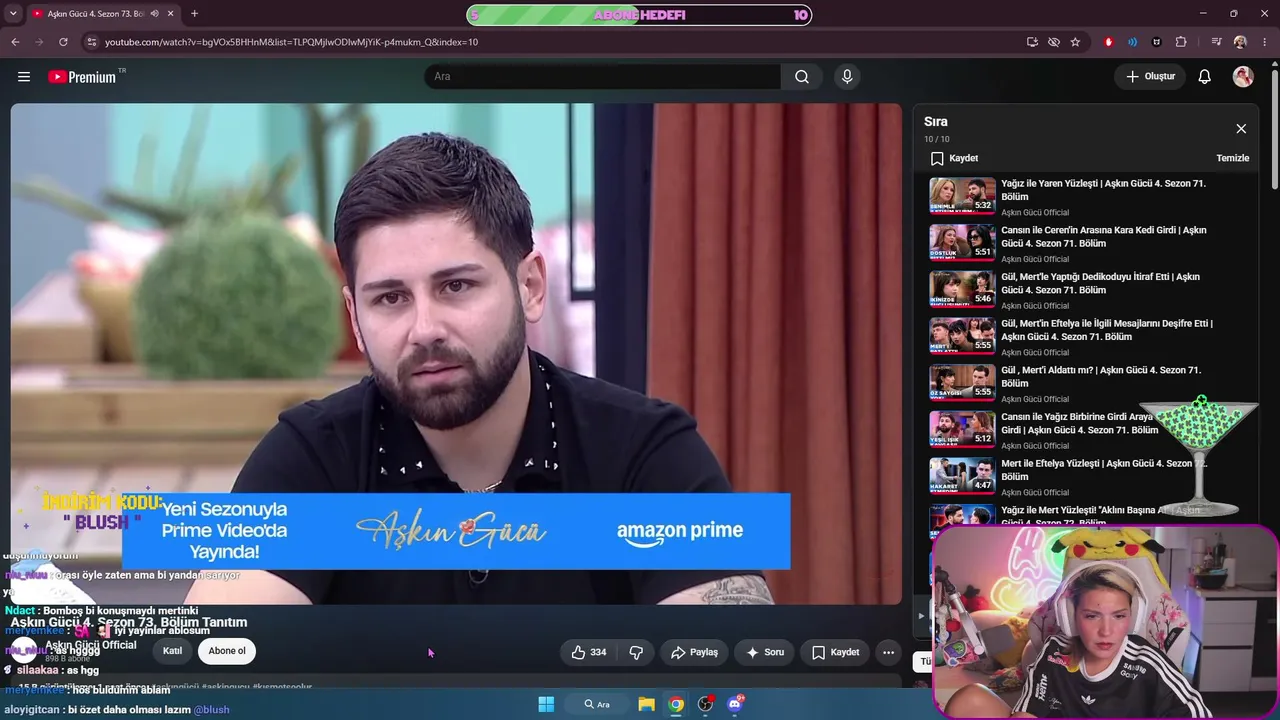Open a new browser tab
This screenshot has height=720, width=1280.
pyautogui.click(x=194, y=14)
